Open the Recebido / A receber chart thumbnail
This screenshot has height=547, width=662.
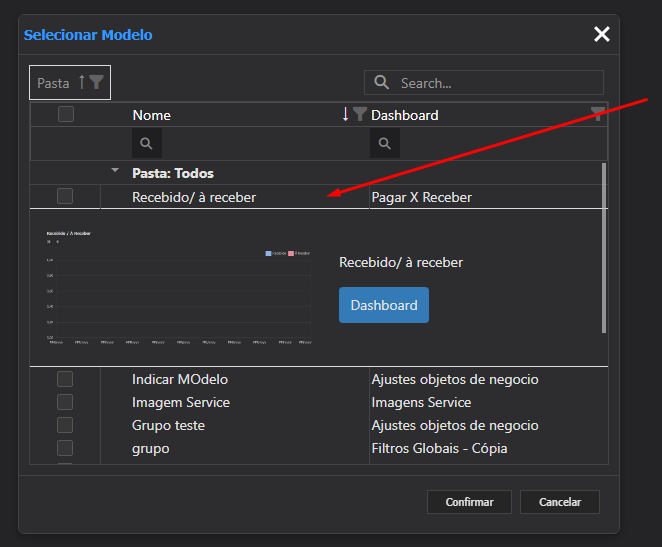tap(179, 287)
